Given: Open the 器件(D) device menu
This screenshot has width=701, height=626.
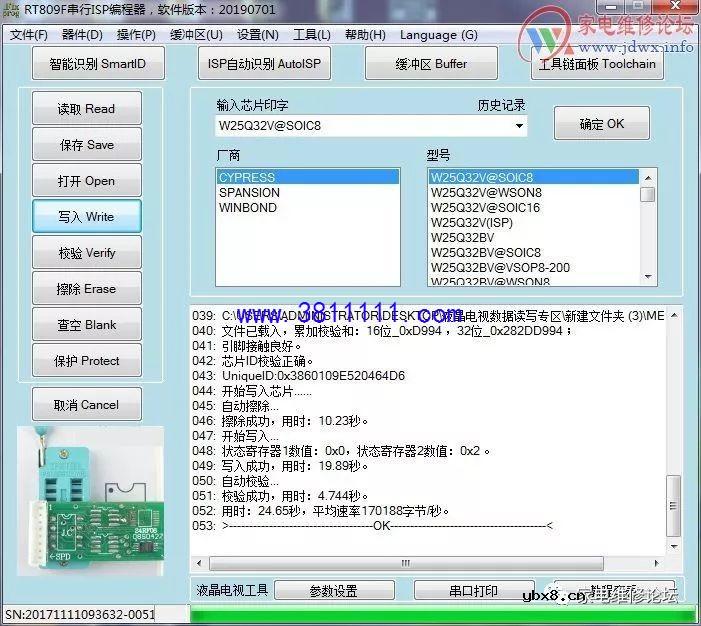Looking at the screenshot, I should tap(82, 35).
